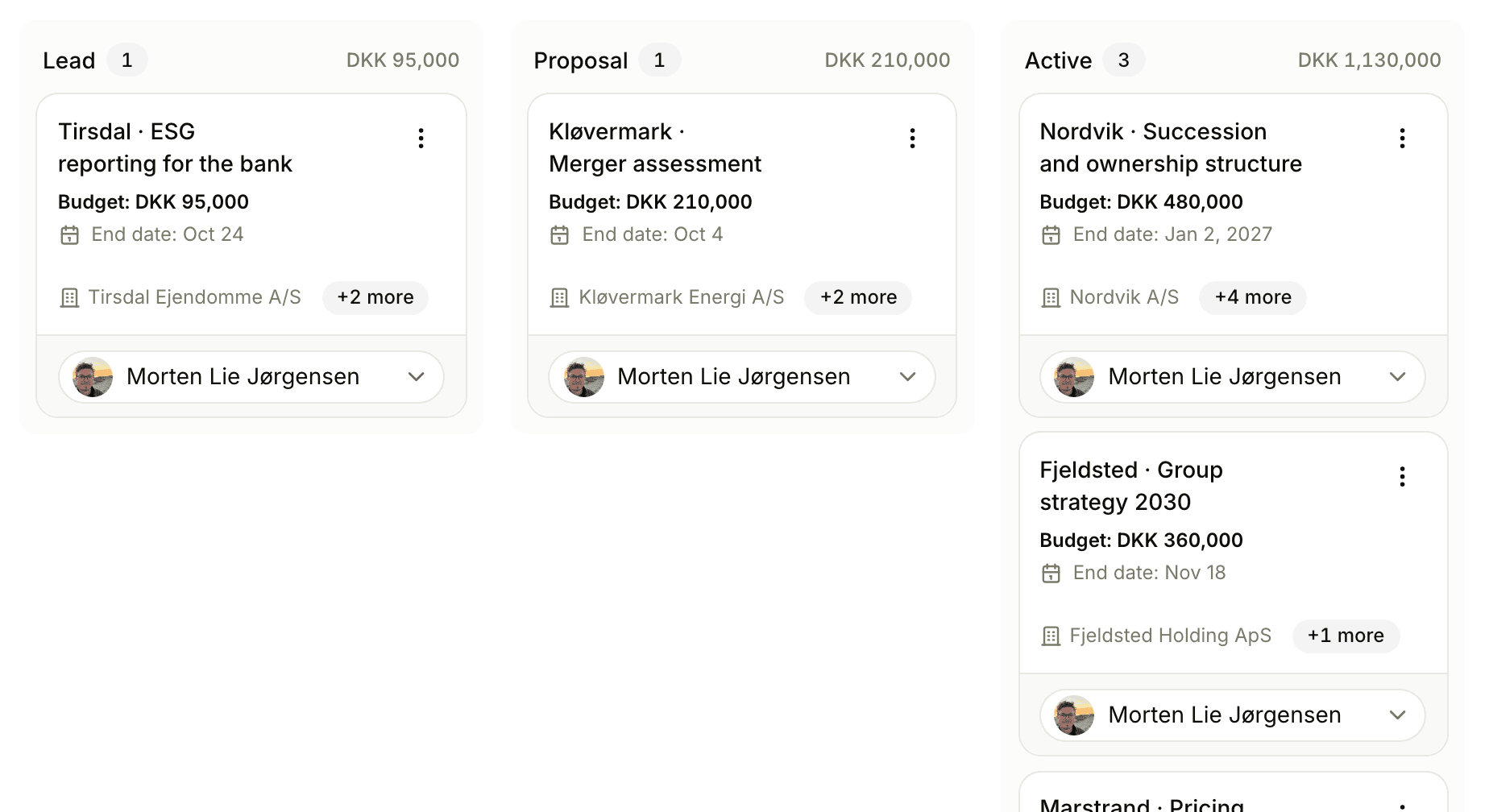
Task: Show the +4 more companies on Nordvik card
Action: (1253, 298)
